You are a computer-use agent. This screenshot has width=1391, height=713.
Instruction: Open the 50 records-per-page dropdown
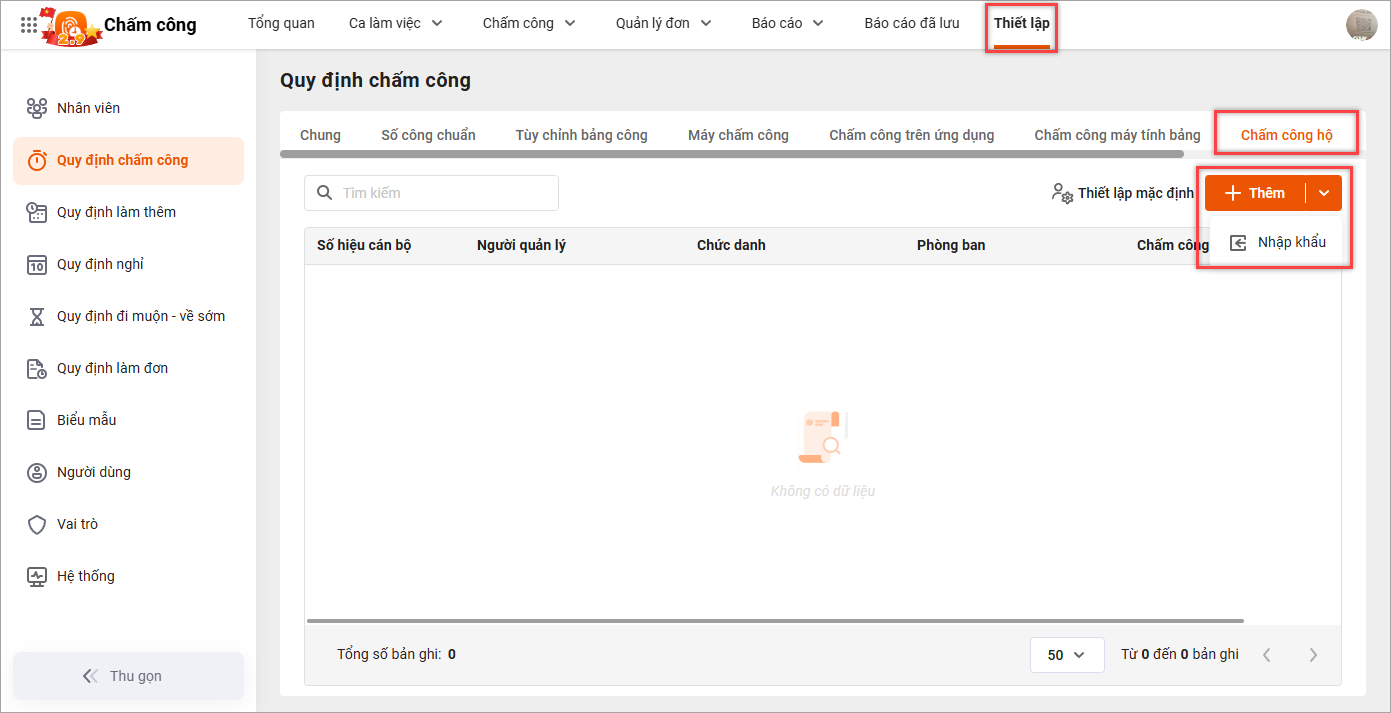[x=1066, y=655]
